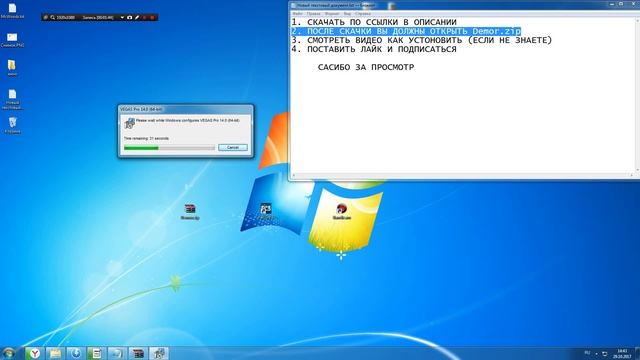This screenshot has height=360, width=640.
Task: Open the Файл menu in Notepad
Action: point(298,14)
